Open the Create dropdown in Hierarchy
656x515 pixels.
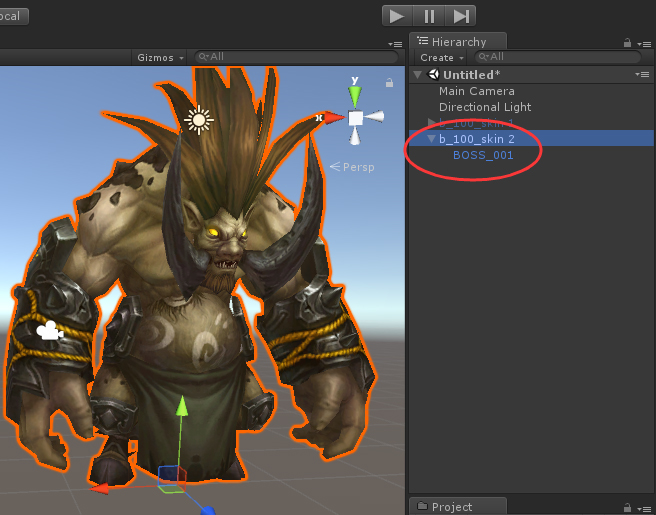(442, 57)
